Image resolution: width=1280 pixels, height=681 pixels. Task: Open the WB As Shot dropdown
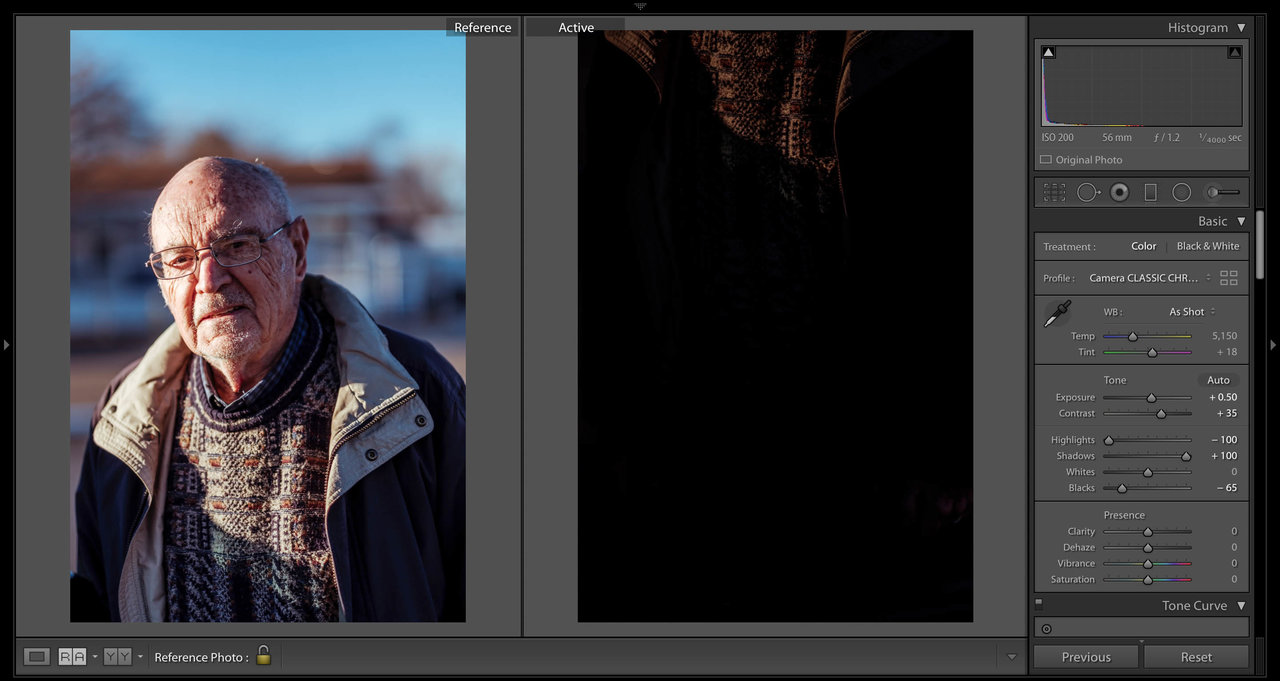pos(1192,312)
